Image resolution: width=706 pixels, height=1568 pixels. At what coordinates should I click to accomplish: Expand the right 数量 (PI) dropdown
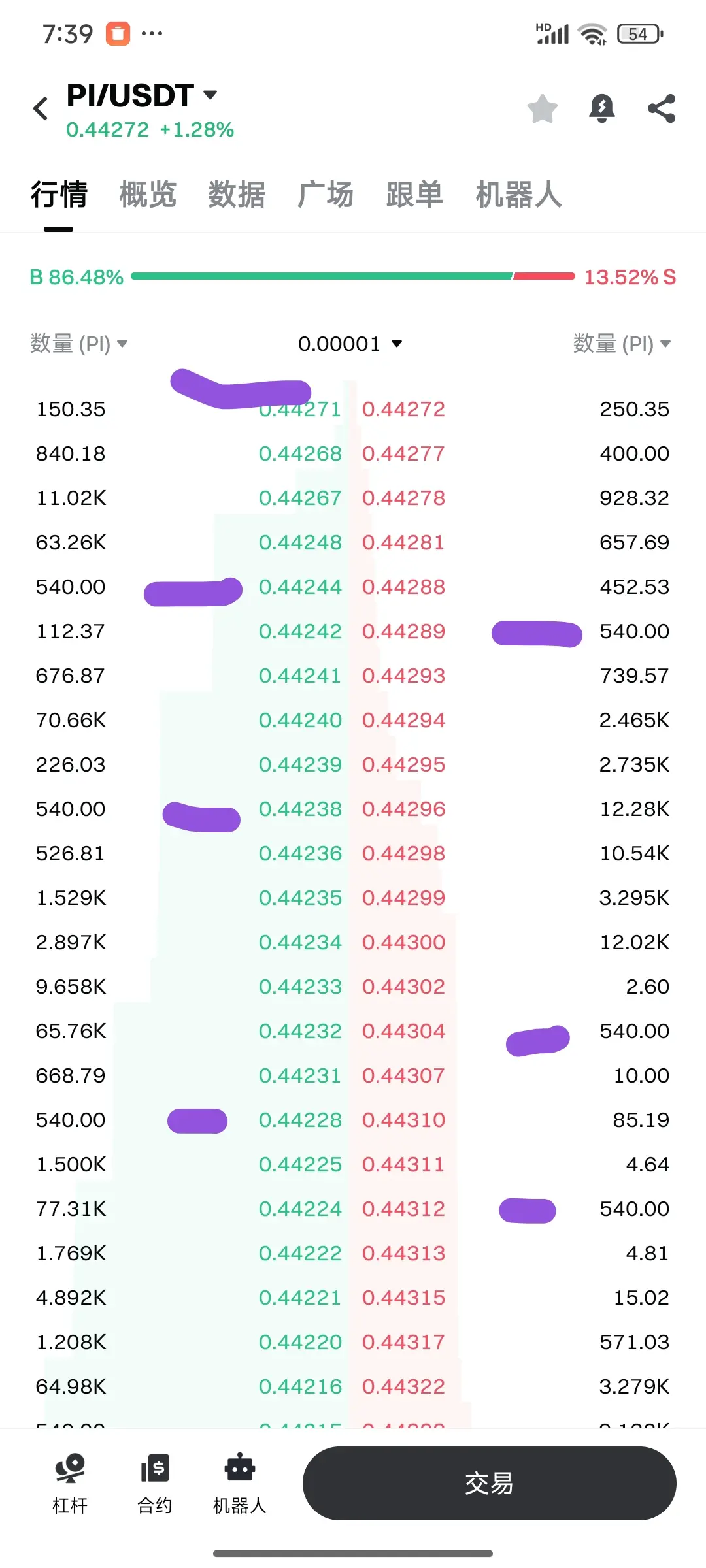[622, 344]
